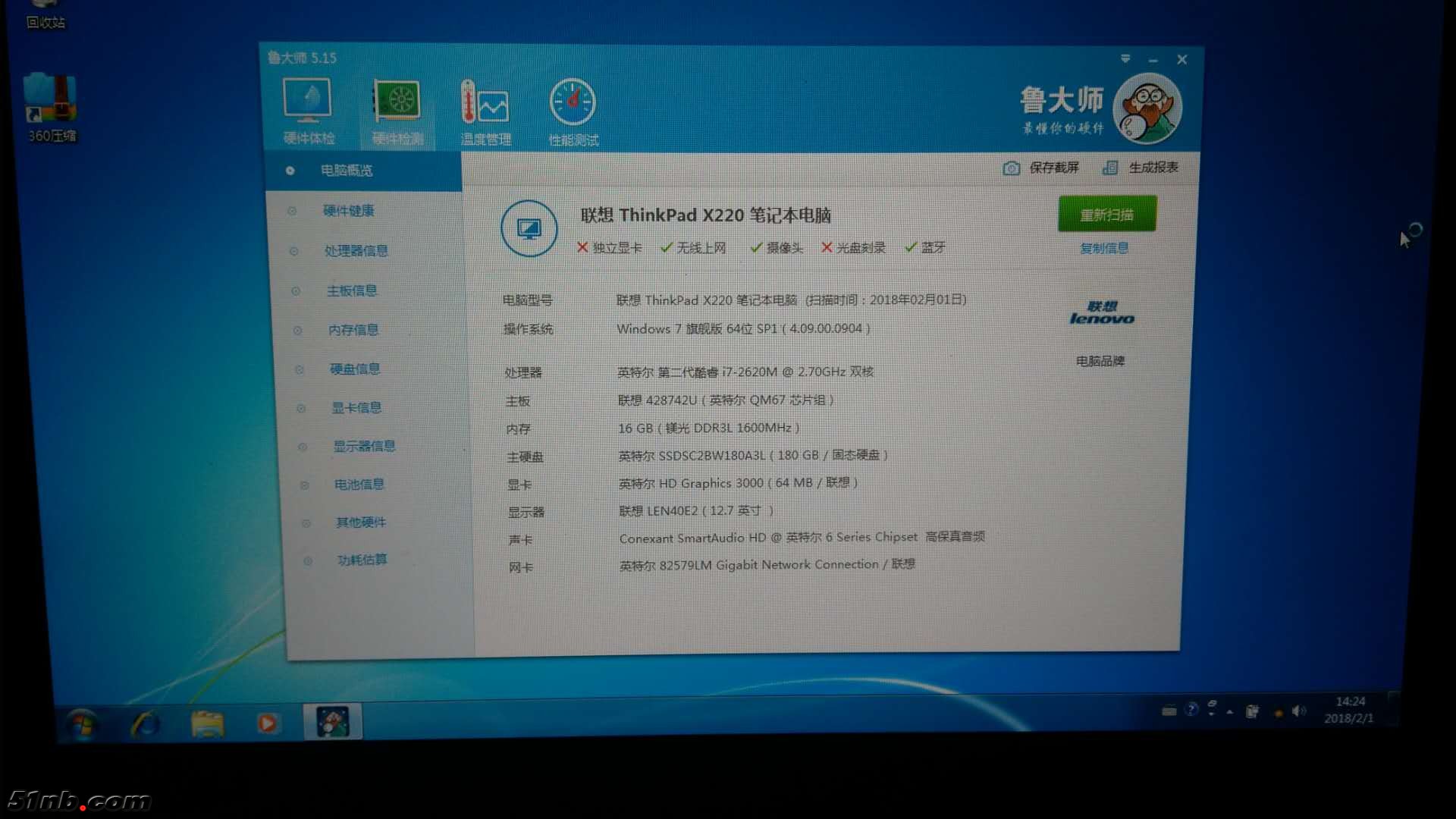Open 硬件健康 sidebar item
The height and width of the screenshot is (819, 1456).
pyautogui.click(x=348, y=211)
